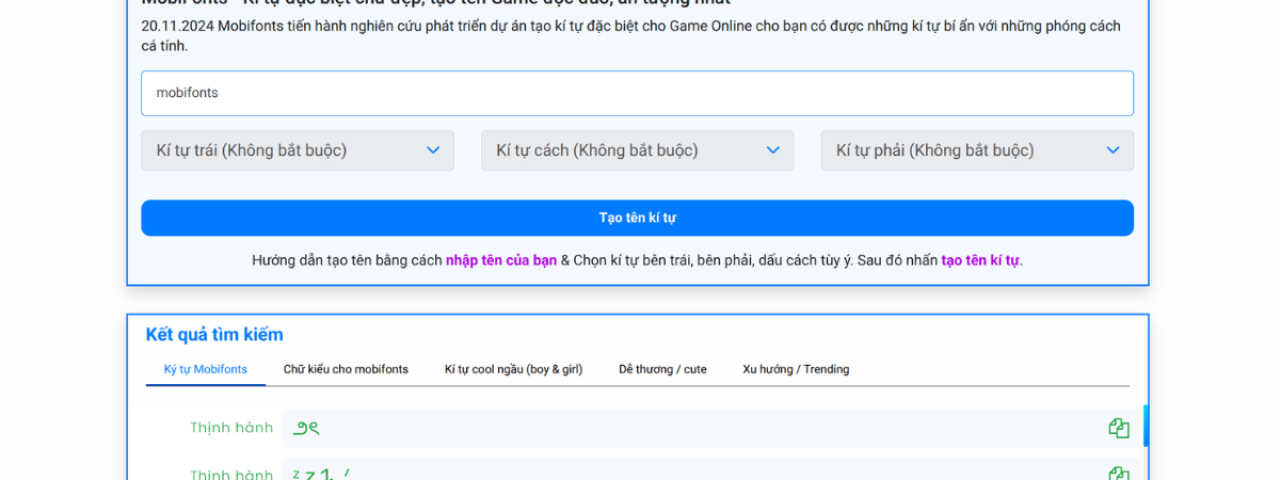Image resolution: width=1280 pixels, height=480 pixels.
Task: Open the Kí tự phải dropdown
Action: pyautogui.click(x=977, y=150)
